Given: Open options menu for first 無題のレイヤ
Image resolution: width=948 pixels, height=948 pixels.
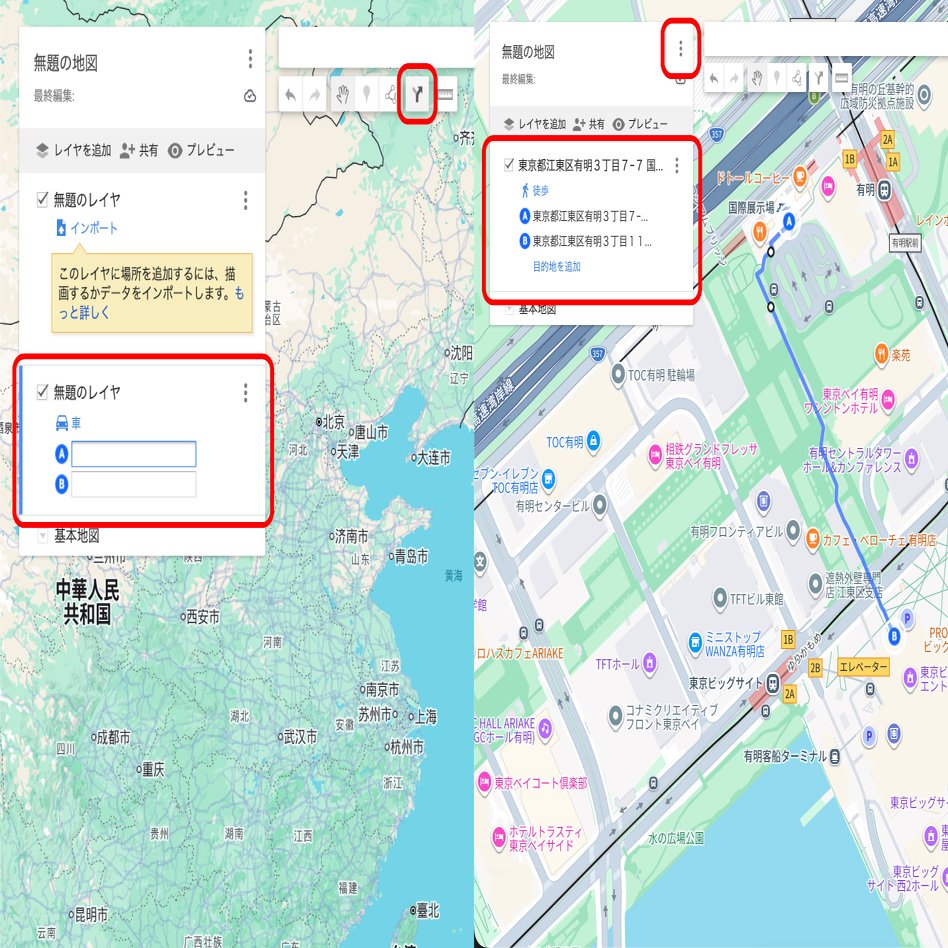Looking at the screenshot, I should coord(245,200).
